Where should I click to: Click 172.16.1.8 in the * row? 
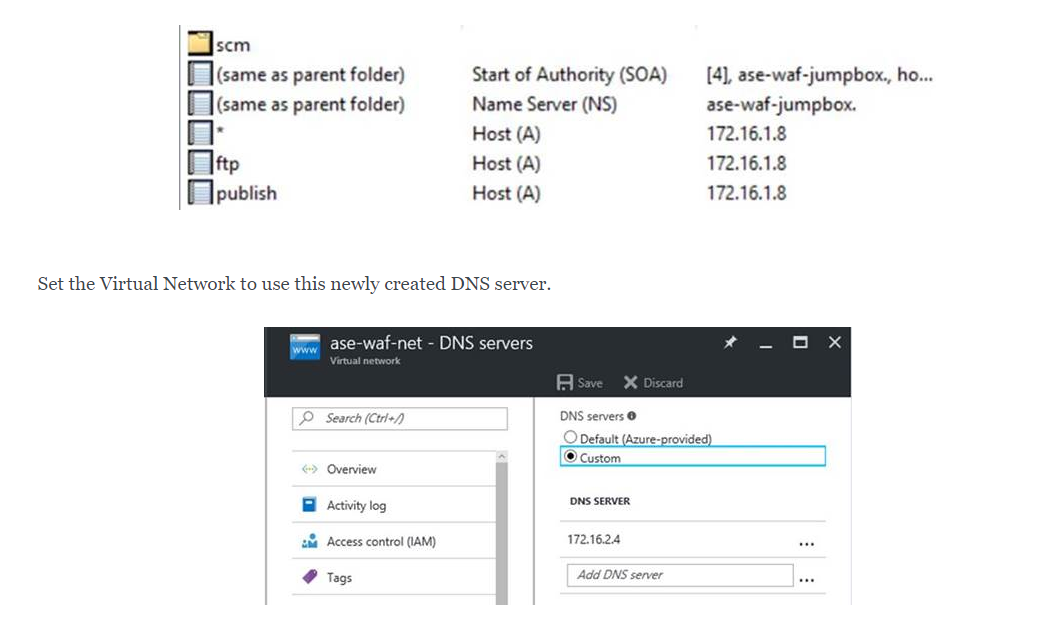click(x=746, y=134)
